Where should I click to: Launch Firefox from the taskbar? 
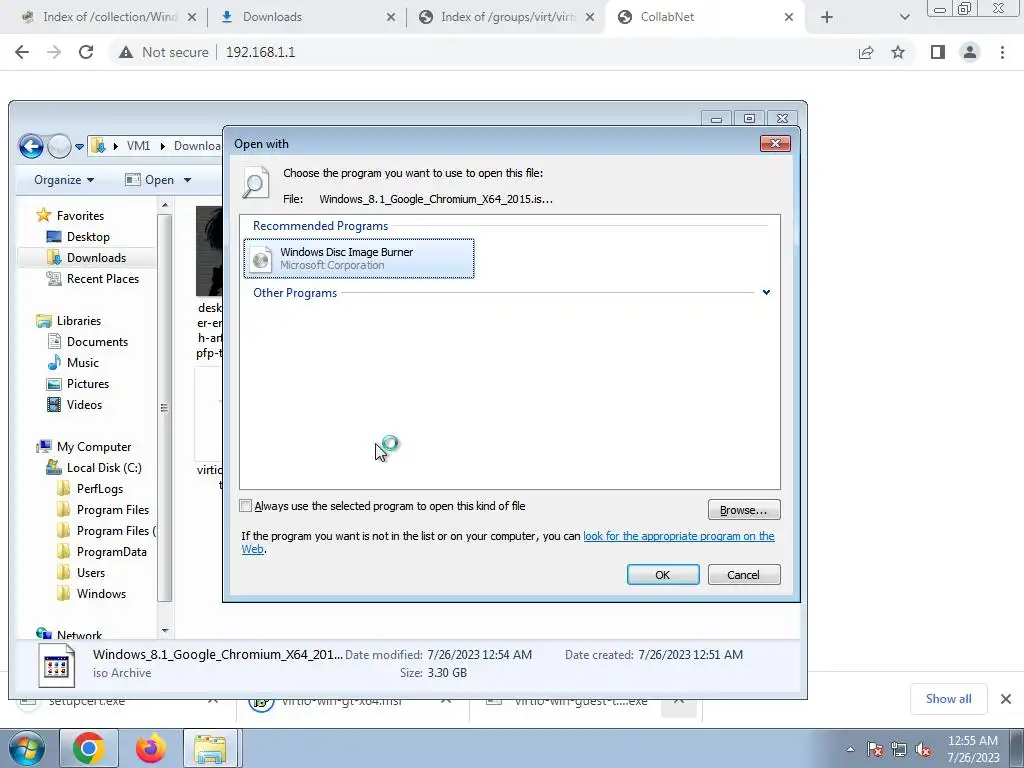(x=151, y=748)
